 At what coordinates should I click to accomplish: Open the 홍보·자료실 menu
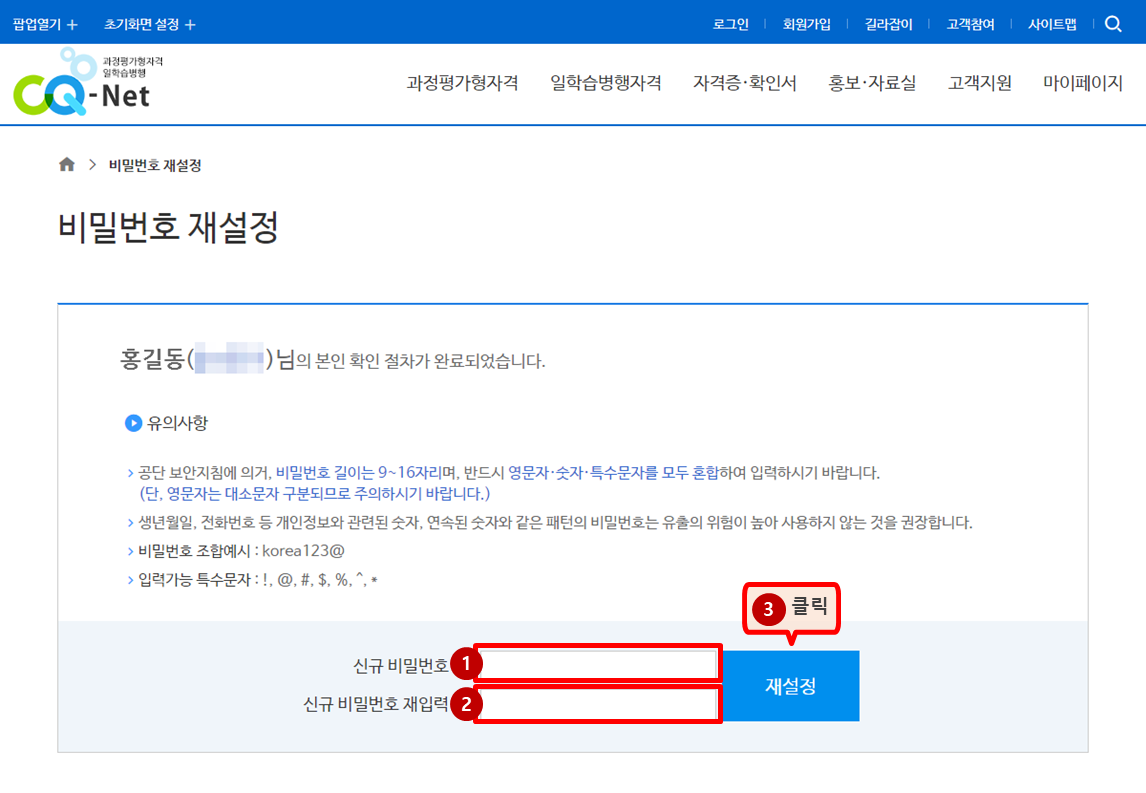click(x=872, y=83)
